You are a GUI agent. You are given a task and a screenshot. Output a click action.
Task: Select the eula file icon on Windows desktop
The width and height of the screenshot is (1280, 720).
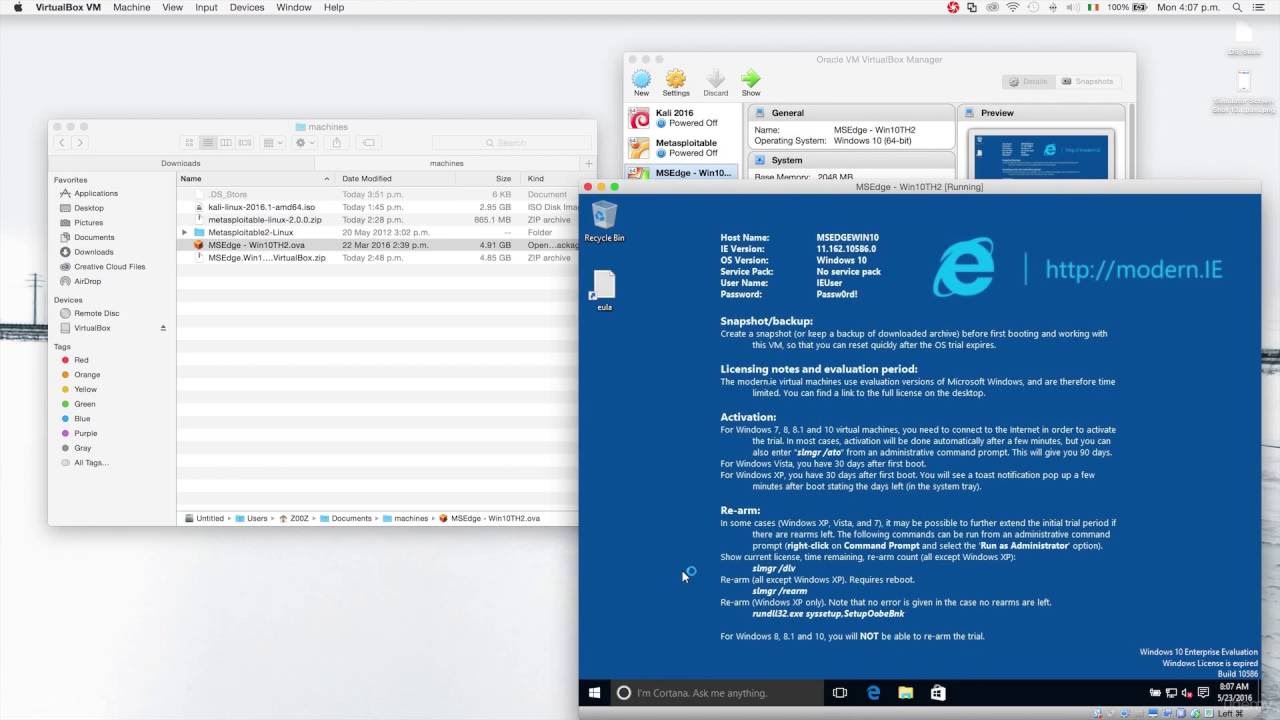(x=604, y=291)
